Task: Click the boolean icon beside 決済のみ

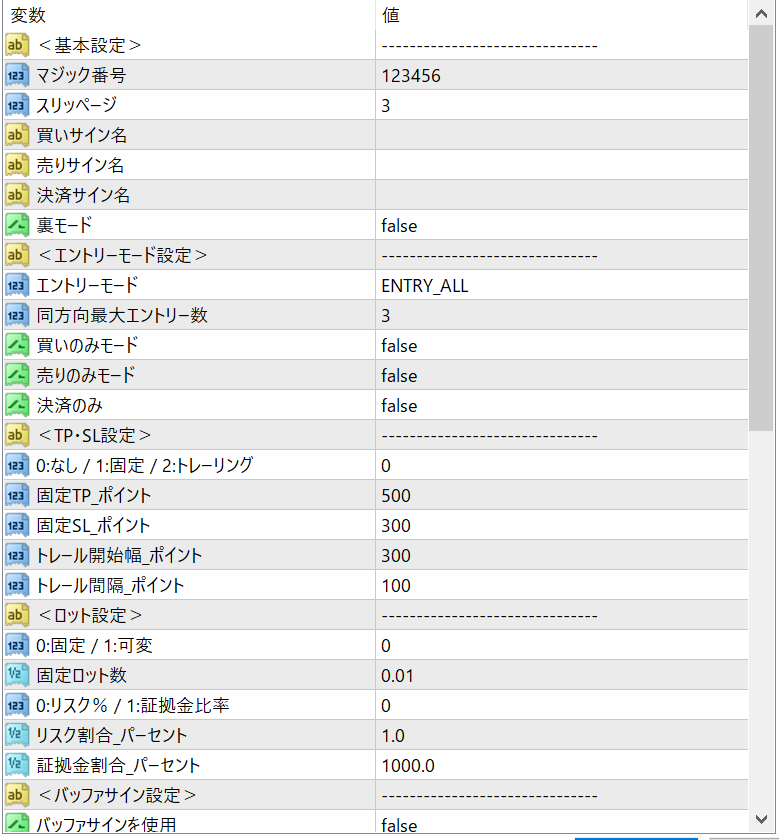Action: 17,405
